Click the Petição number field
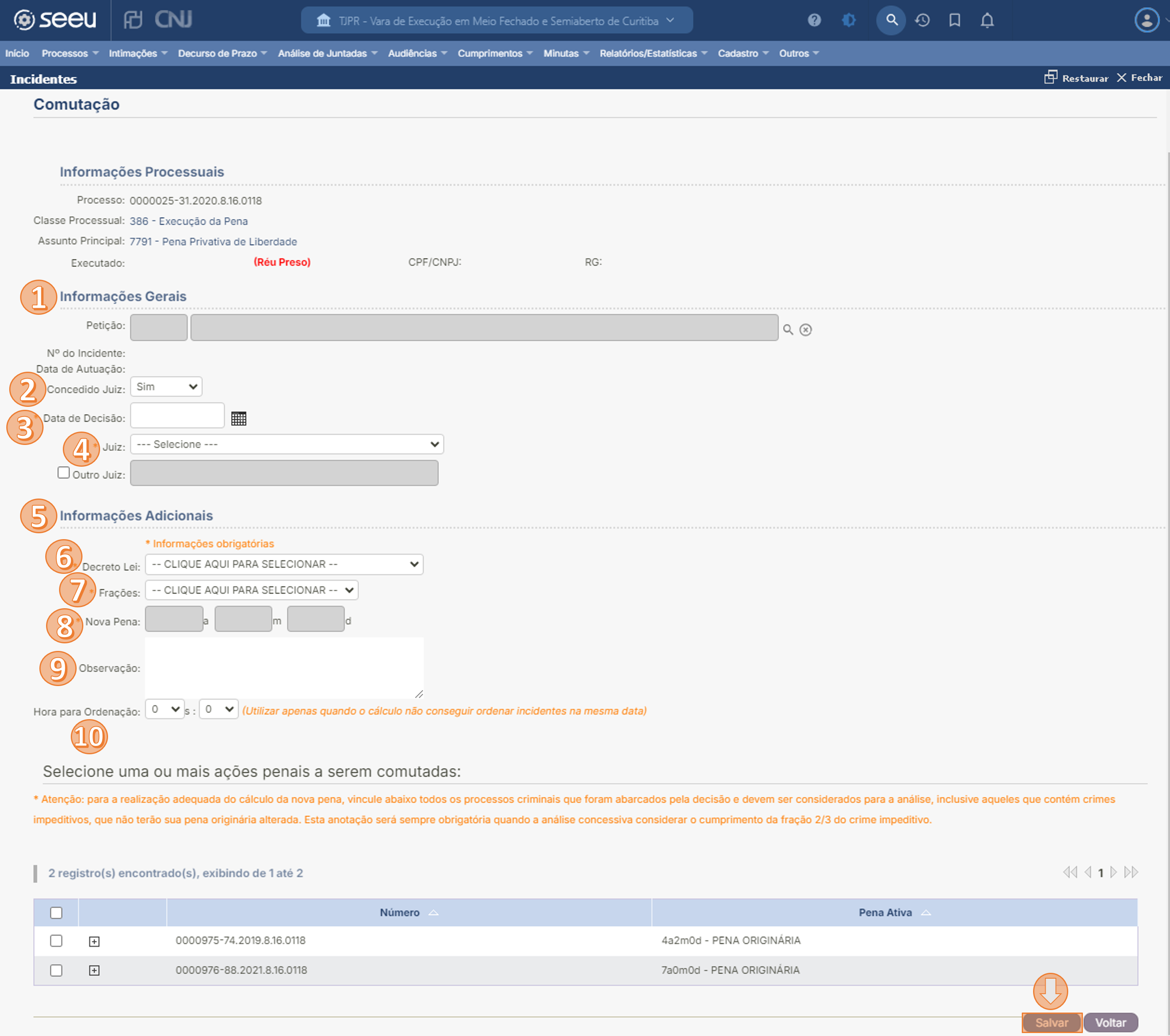 click(x=159, y=327)
